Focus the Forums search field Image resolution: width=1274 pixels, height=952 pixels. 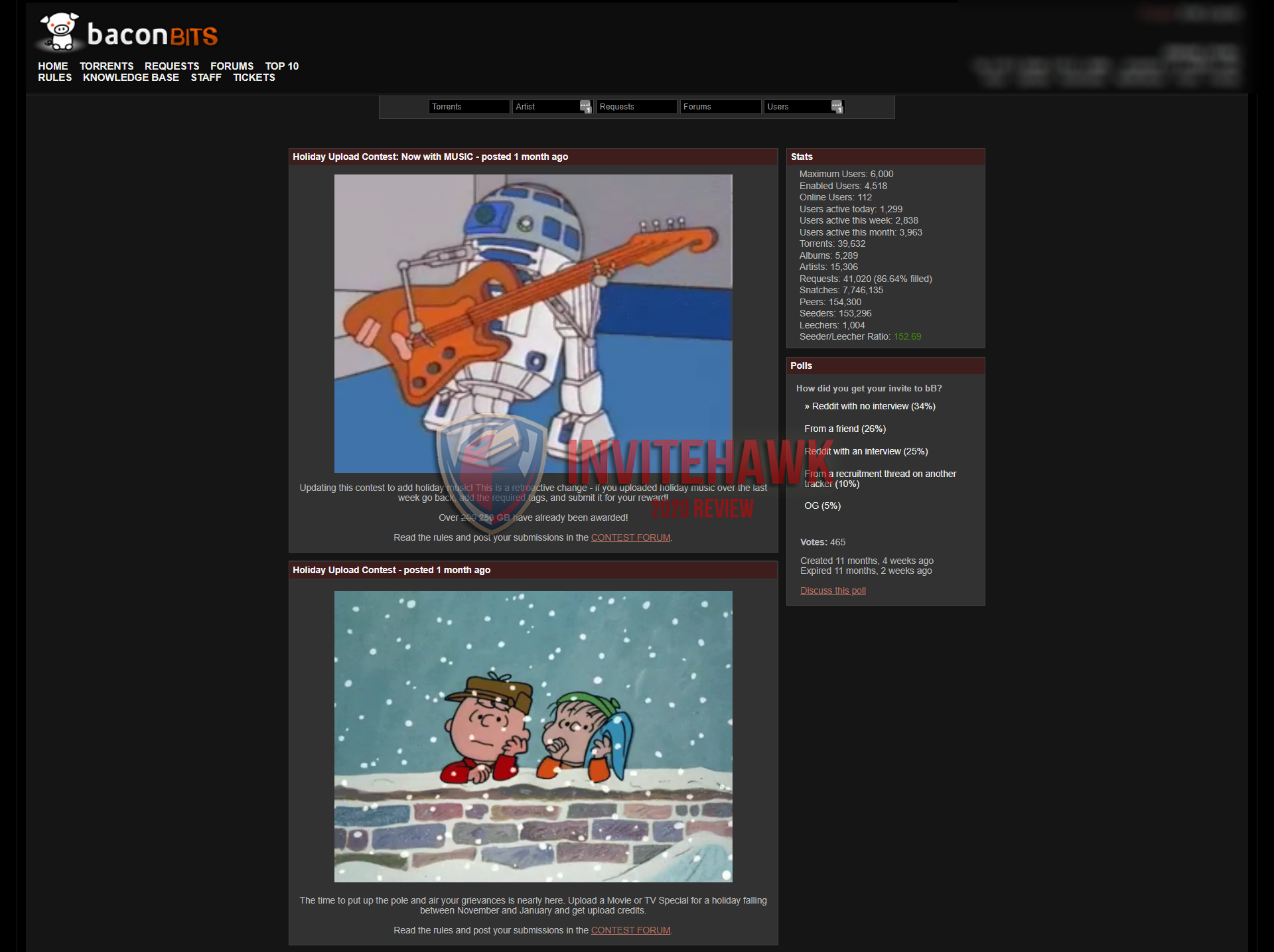pos(721,107)
